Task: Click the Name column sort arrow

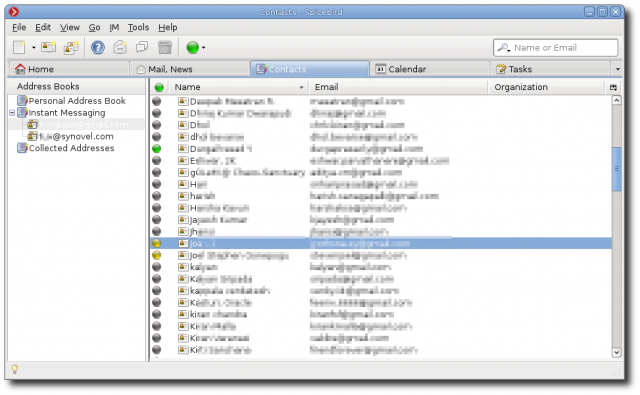Action: 301,87
